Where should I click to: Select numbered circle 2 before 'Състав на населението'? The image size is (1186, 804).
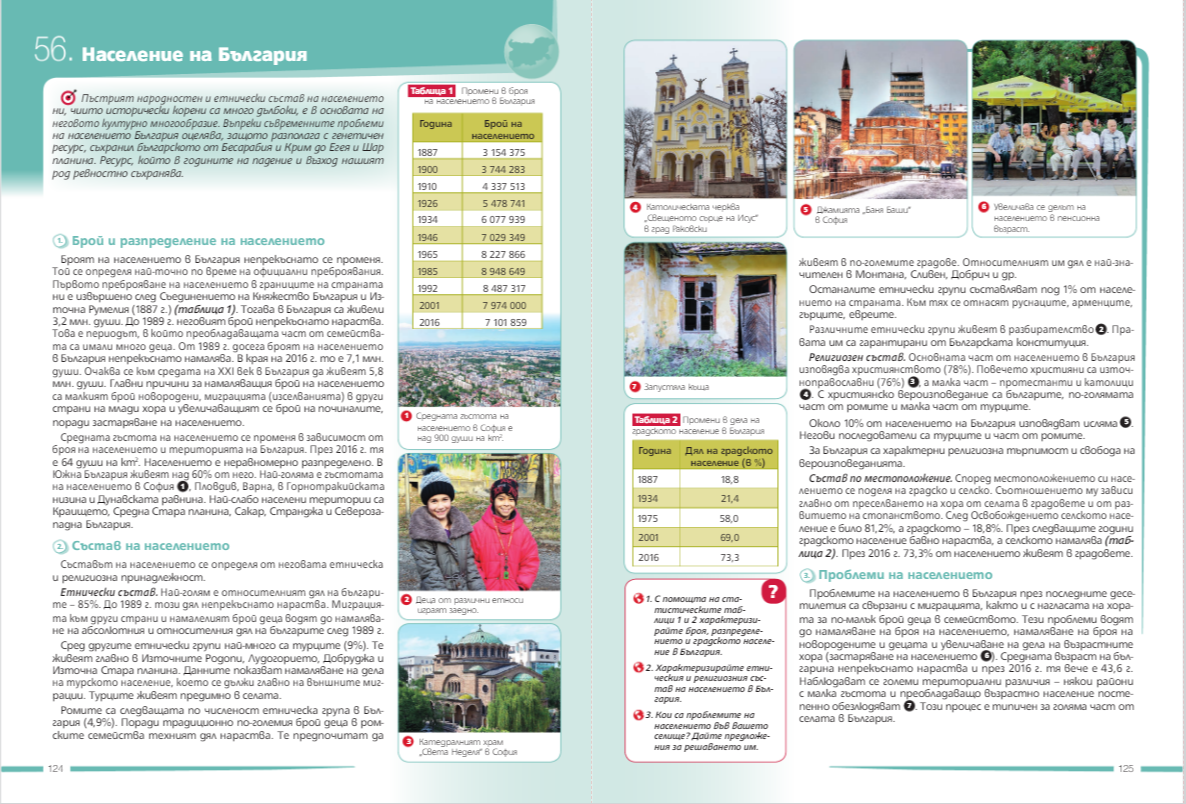point(59,546)
